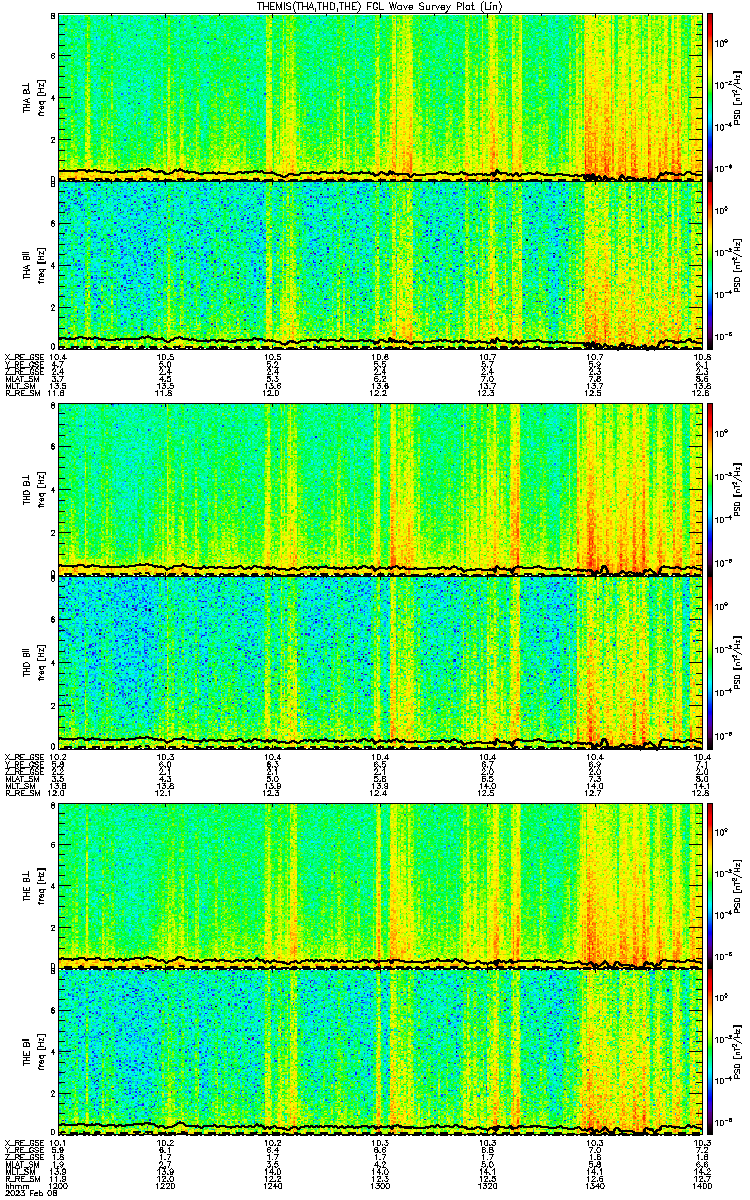This screenshot has height=1200, width=750.
Task: Click the 2023 Feb 08 date label
Action: pos(25,1192)
